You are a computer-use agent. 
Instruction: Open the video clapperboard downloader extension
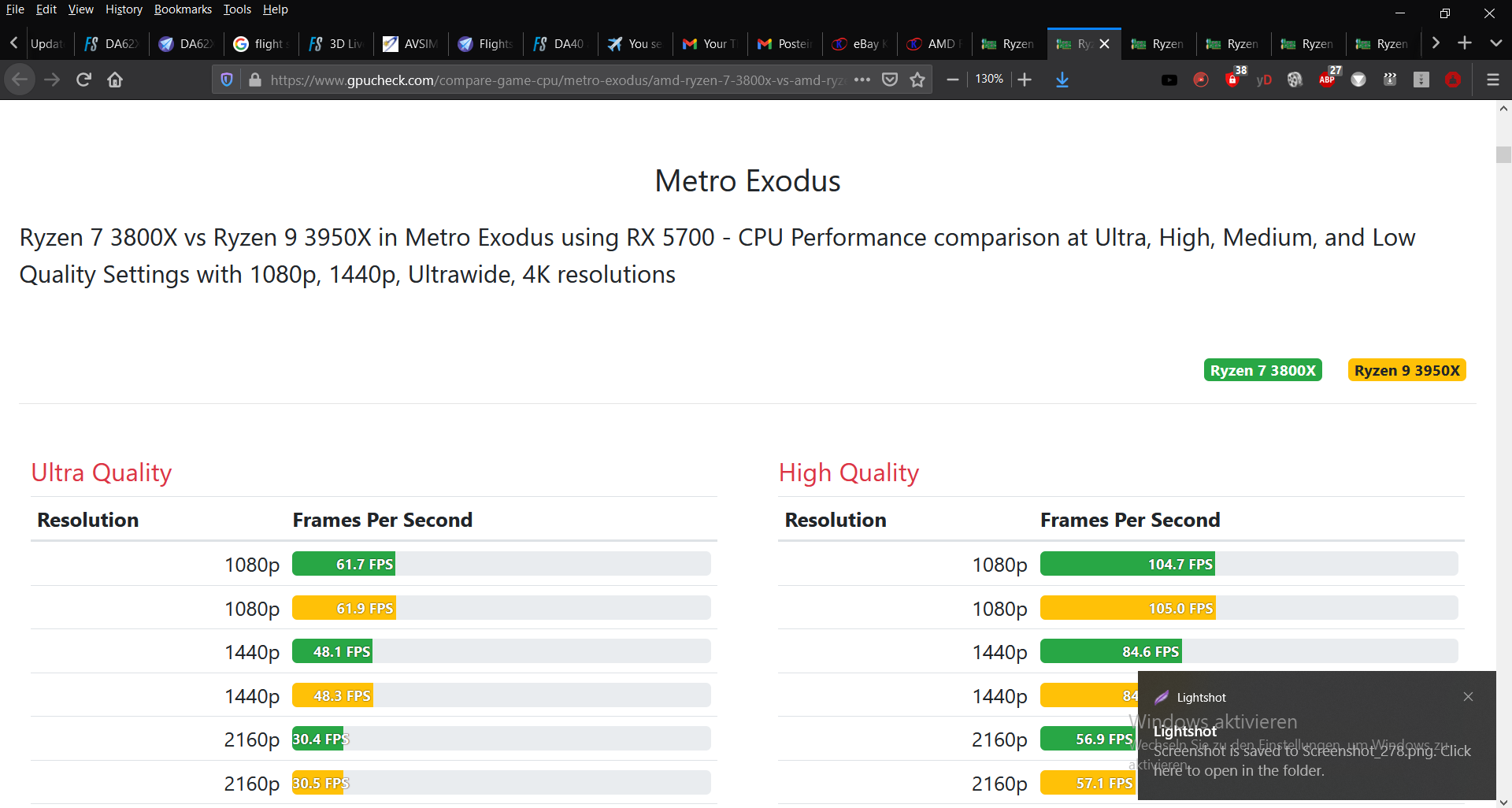pyautogui.click(x=1390, y=80)
